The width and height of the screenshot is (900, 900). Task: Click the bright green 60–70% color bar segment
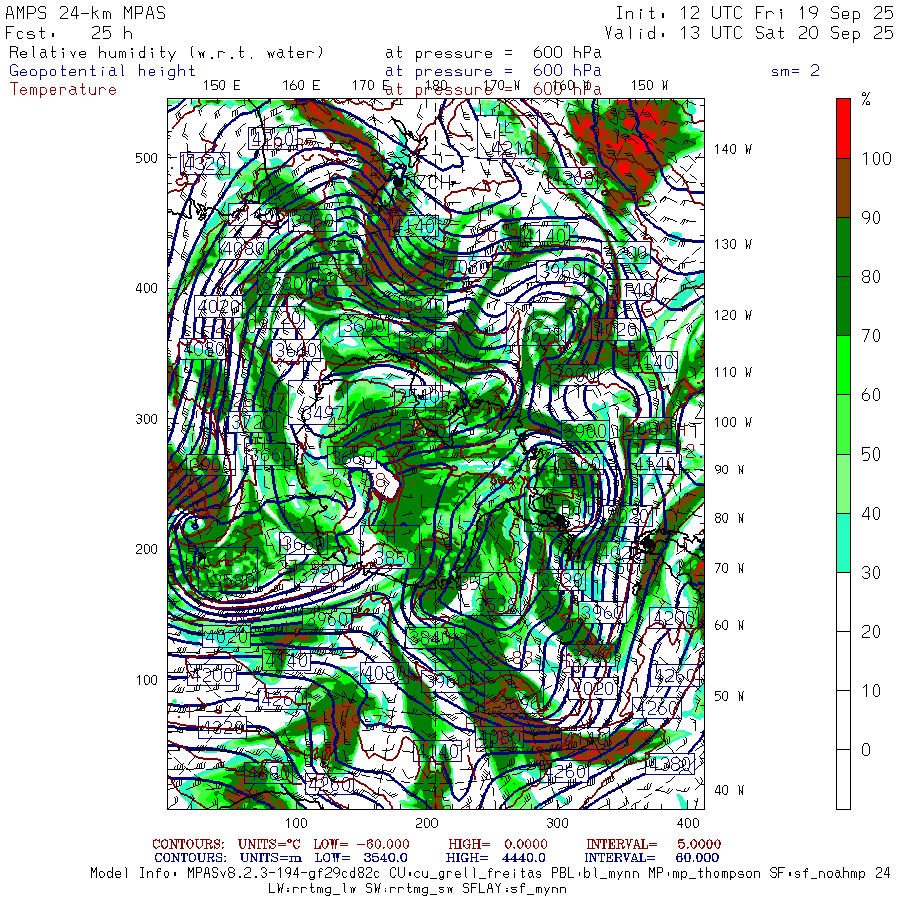[x=843, y=365]
